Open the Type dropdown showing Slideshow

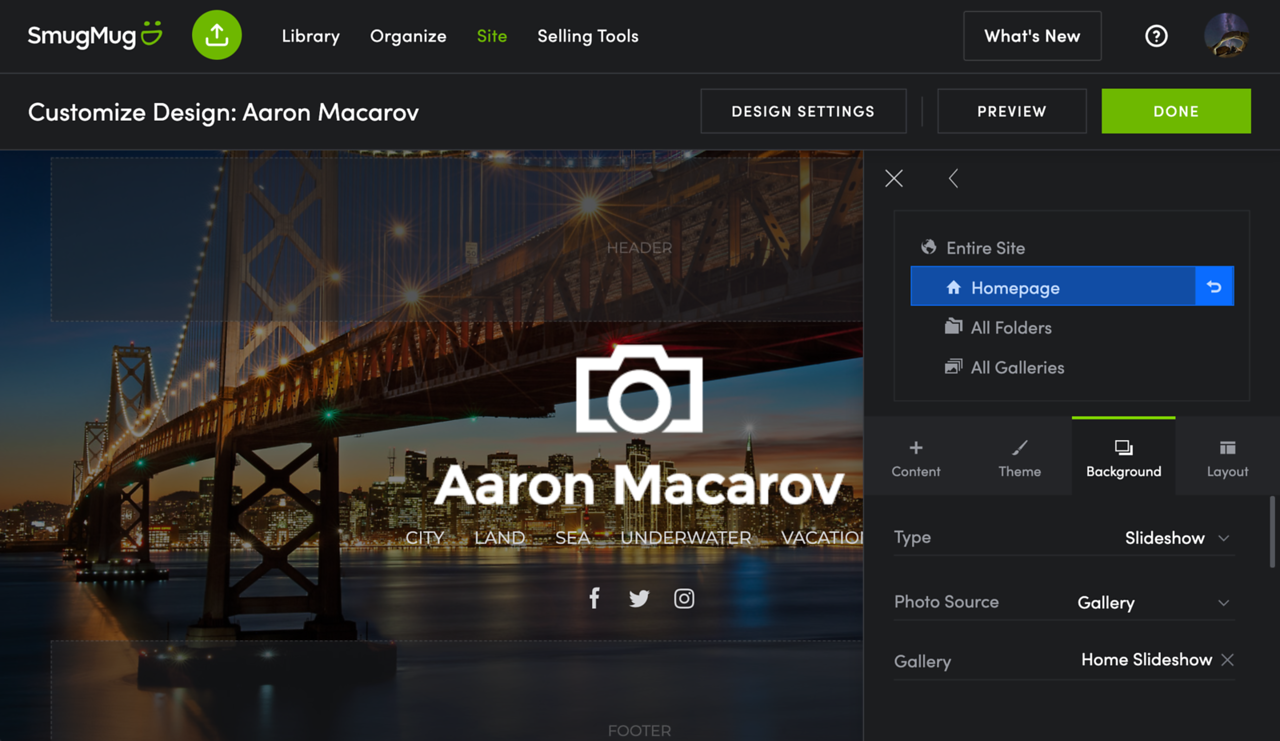(1177, 538)
